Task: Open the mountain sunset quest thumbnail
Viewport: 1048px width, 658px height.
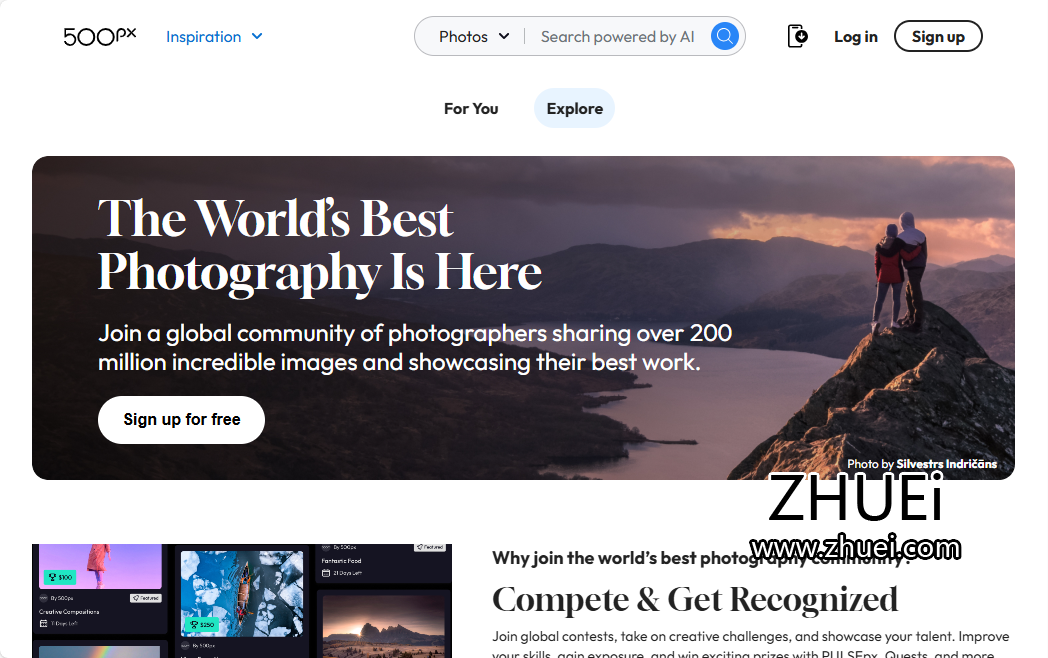Action: pos(384,625)
